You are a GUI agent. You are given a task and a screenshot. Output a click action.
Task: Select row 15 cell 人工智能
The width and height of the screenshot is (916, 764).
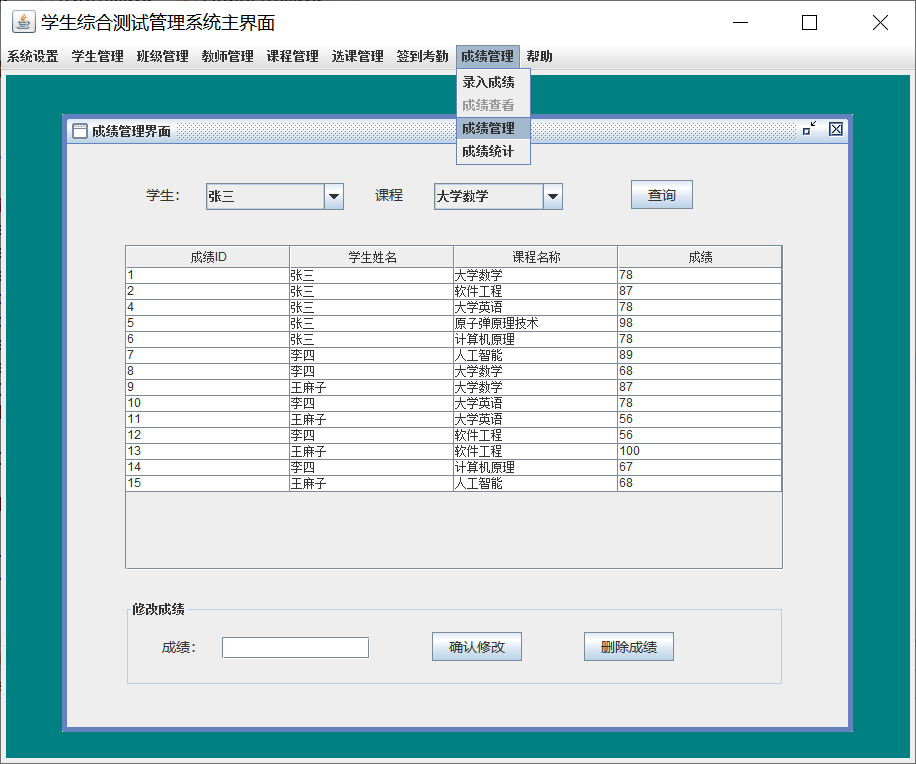535,483
